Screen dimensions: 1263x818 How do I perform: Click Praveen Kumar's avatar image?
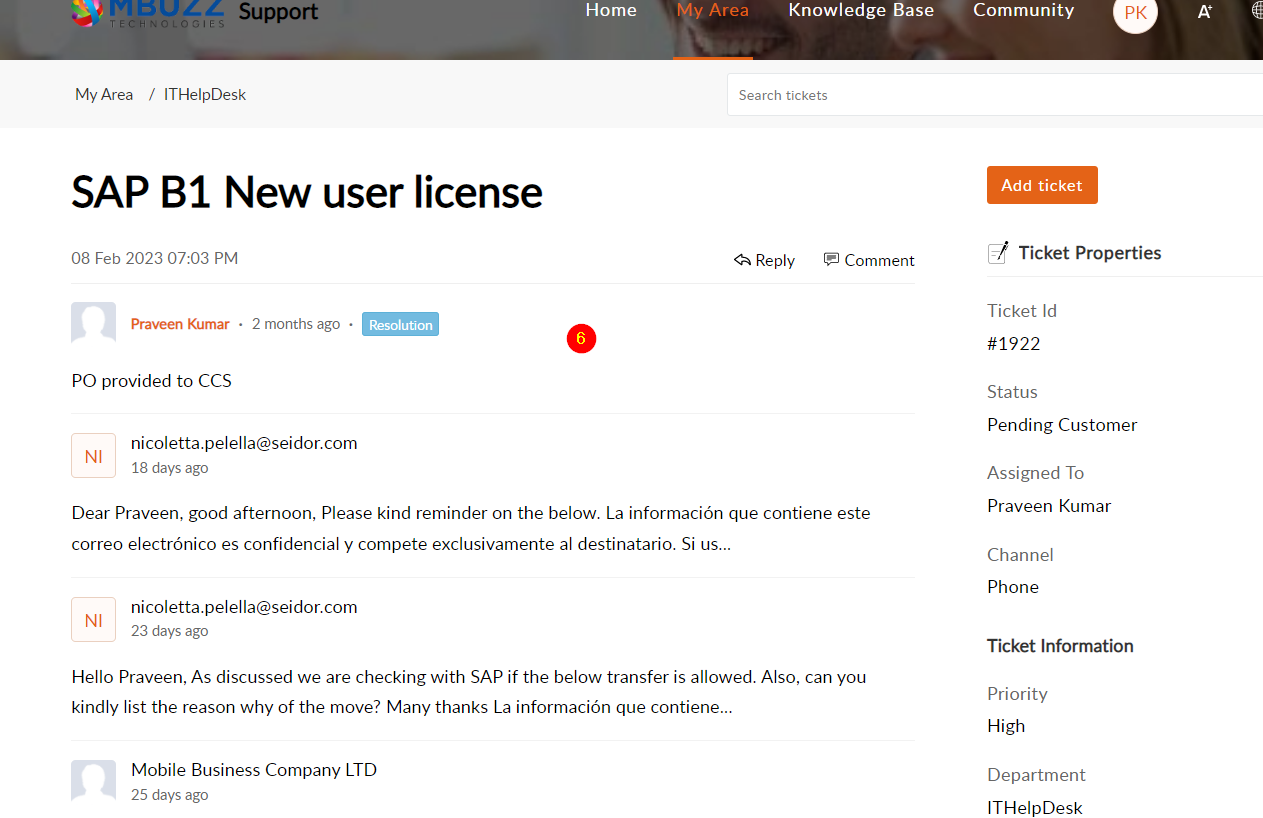93,324
